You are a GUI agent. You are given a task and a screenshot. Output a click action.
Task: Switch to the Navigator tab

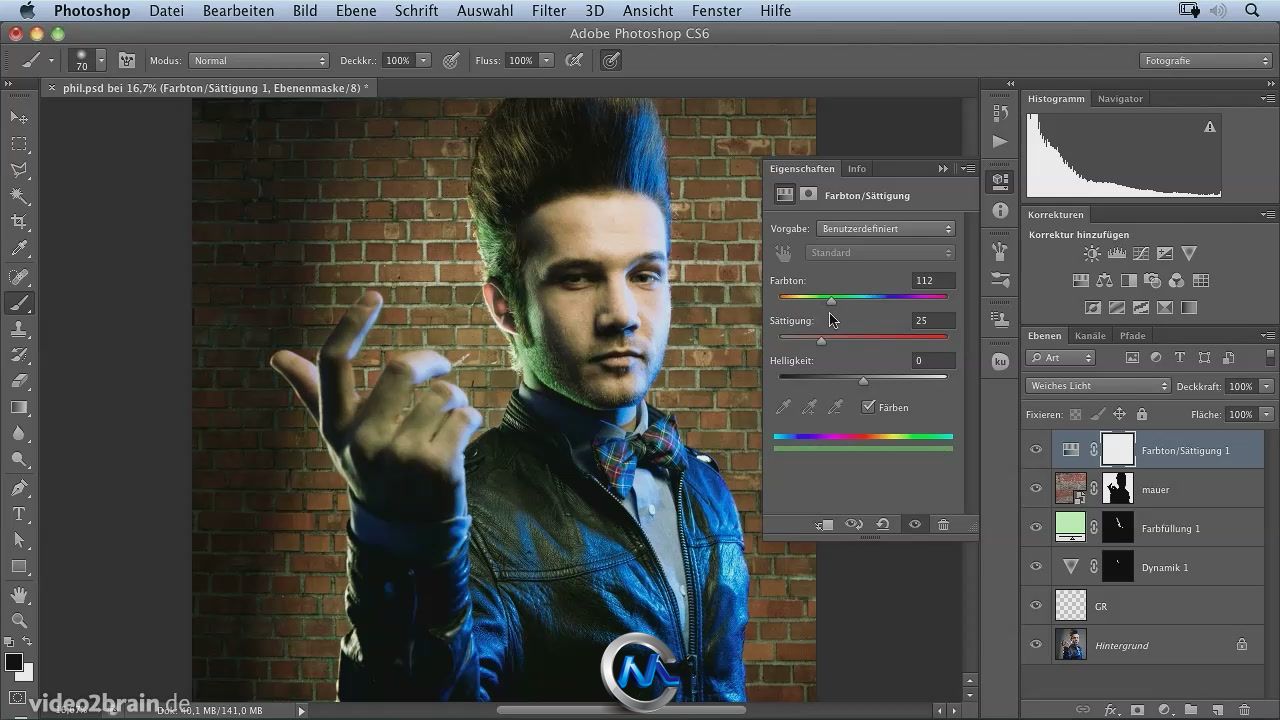point(1119,99)
